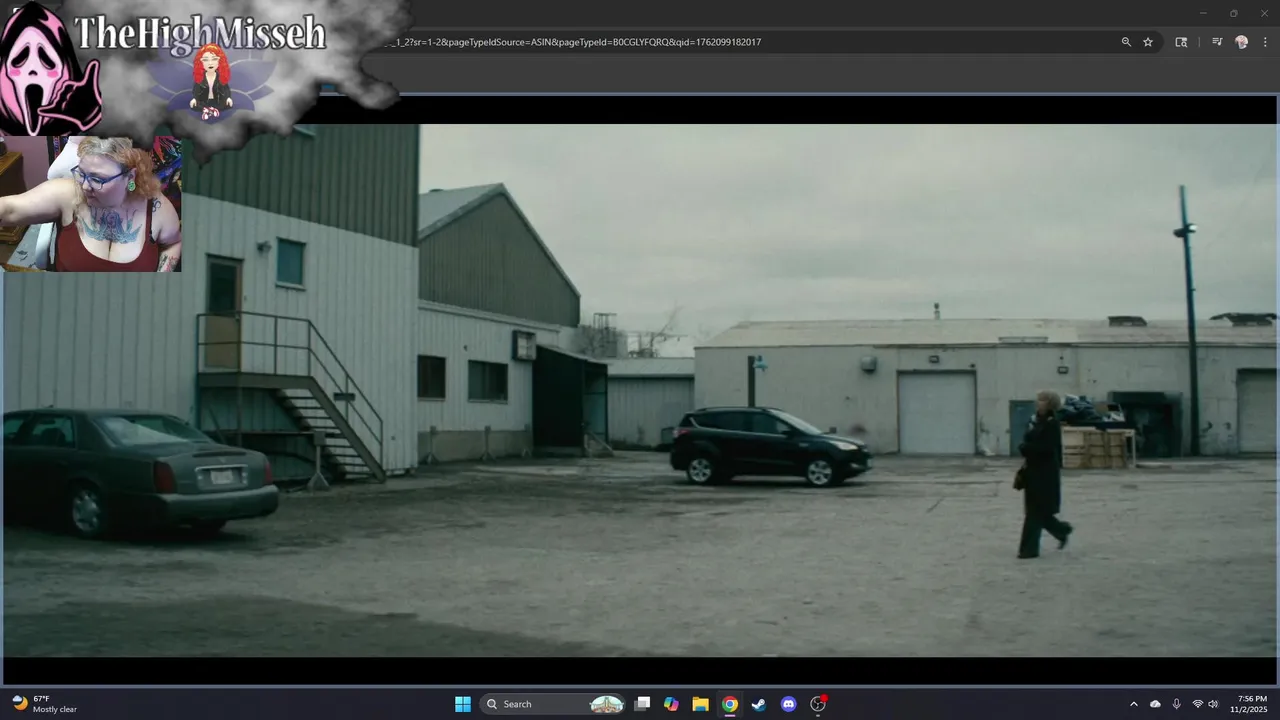Click the microphone tray icon
The height and width of the screenshot is (720, 1280).
[1176, 704]
